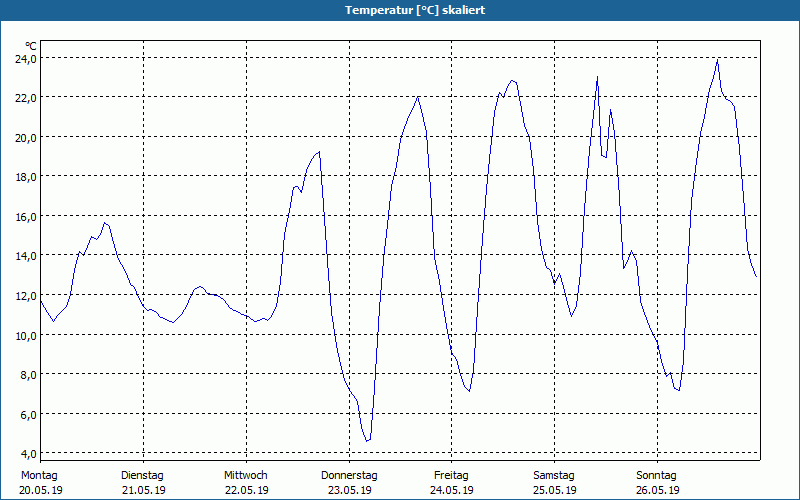Click the Mittwoch day label
Image resolution: width=800 pixels, height=500 pixels.
tap(246, 476)
